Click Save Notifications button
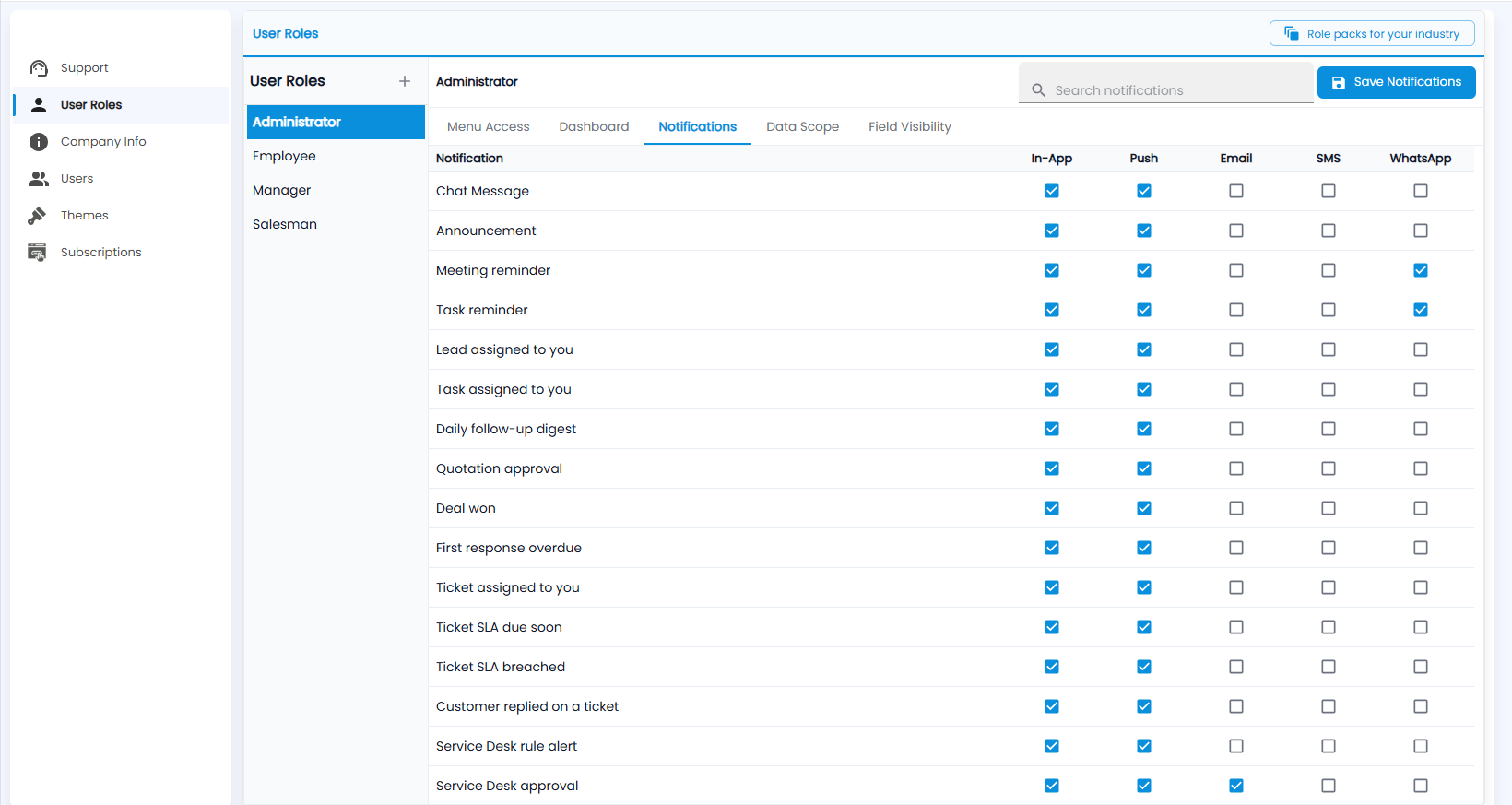This screenshot has height=805, width=1512. [1397, 82]
